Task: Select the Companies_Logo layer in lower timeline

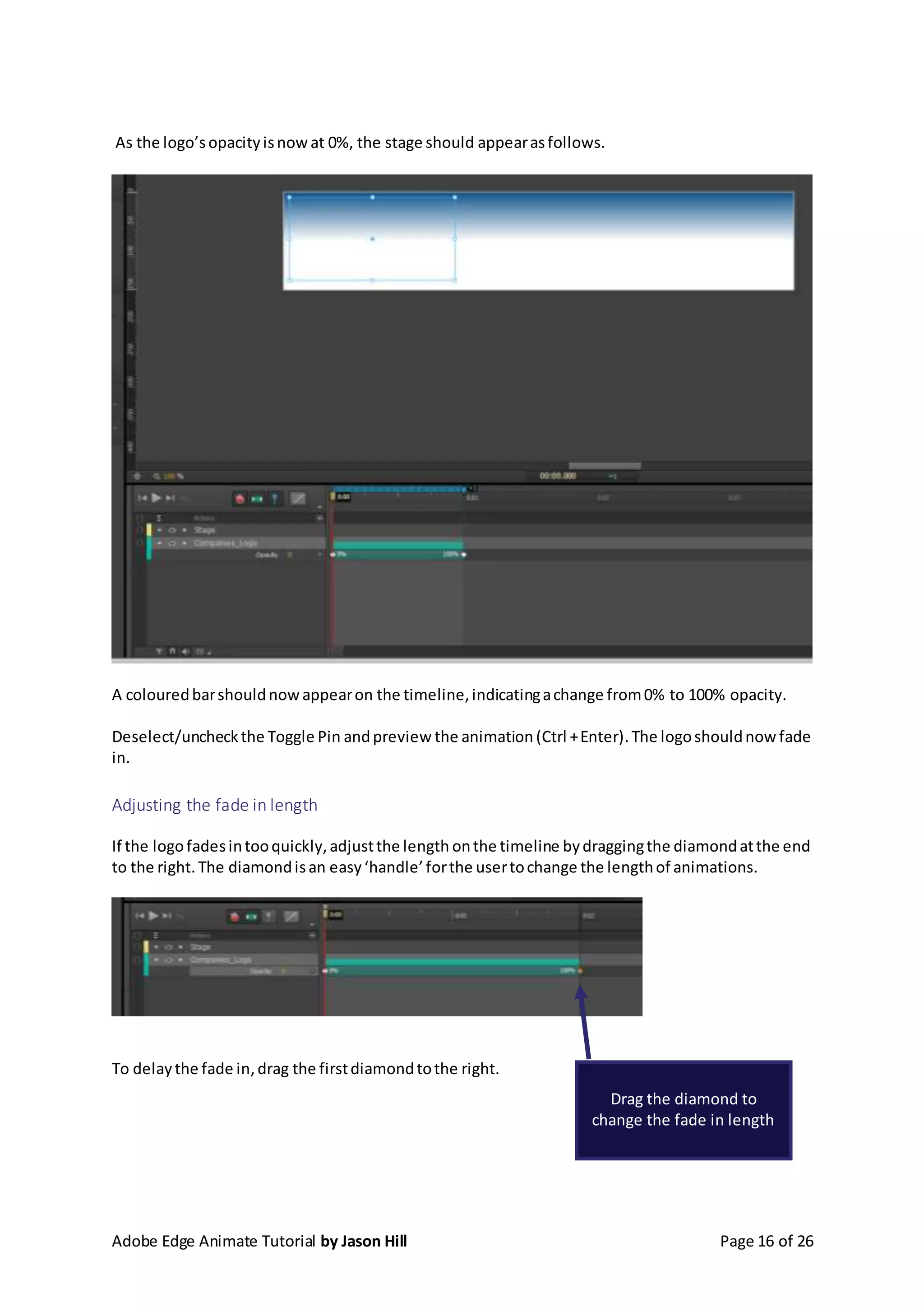Action: (x=221, y=960)
